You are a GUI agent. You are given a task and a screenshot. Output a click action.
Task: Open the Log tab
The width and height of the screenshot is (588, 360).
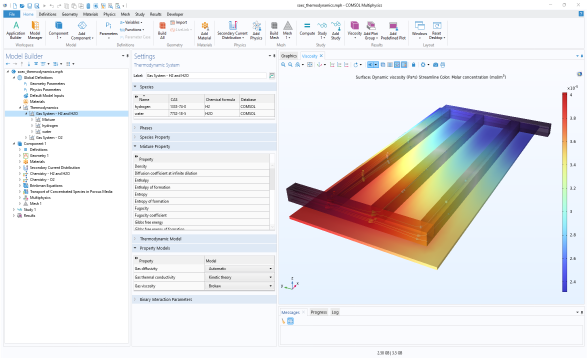[335, 312]
